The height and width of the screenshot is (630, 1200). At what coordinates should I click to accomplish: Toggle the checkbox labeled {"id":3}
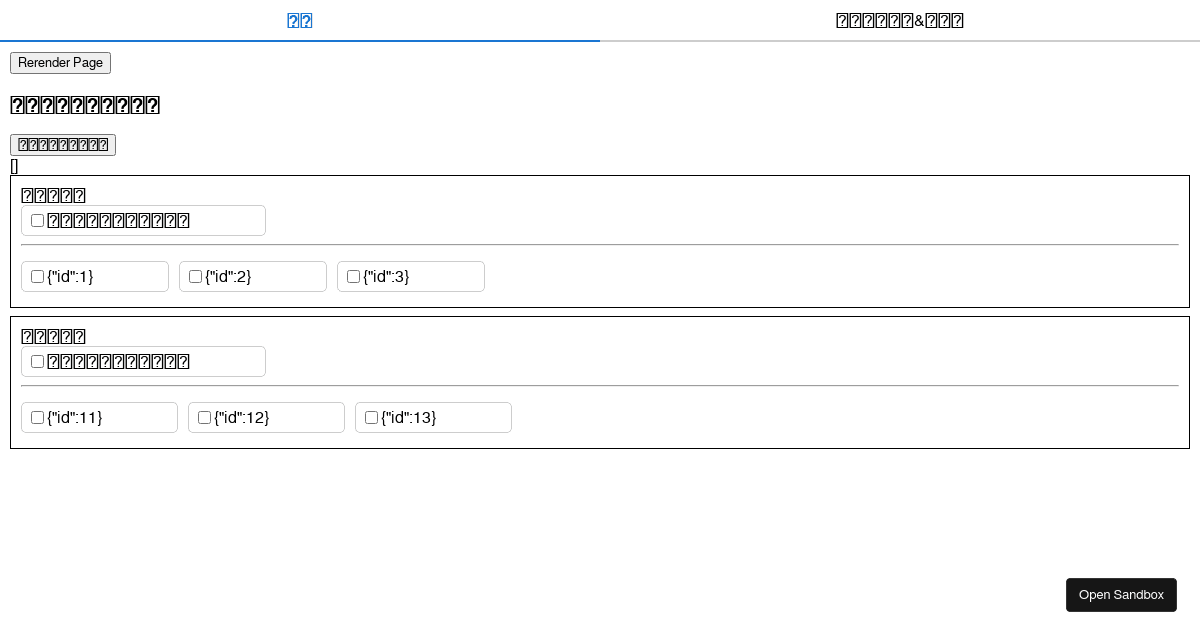pos(353,276)
